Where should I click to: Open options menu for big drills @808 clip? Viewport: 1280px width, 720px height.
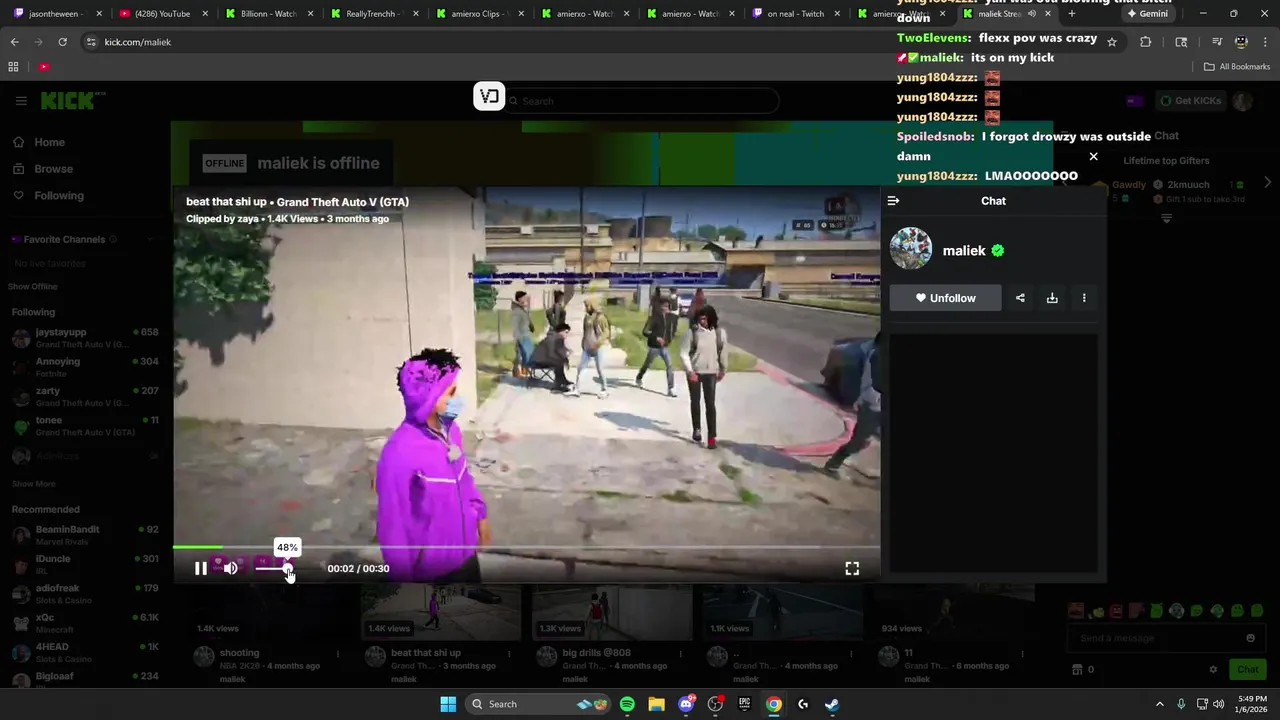[680, 654]
